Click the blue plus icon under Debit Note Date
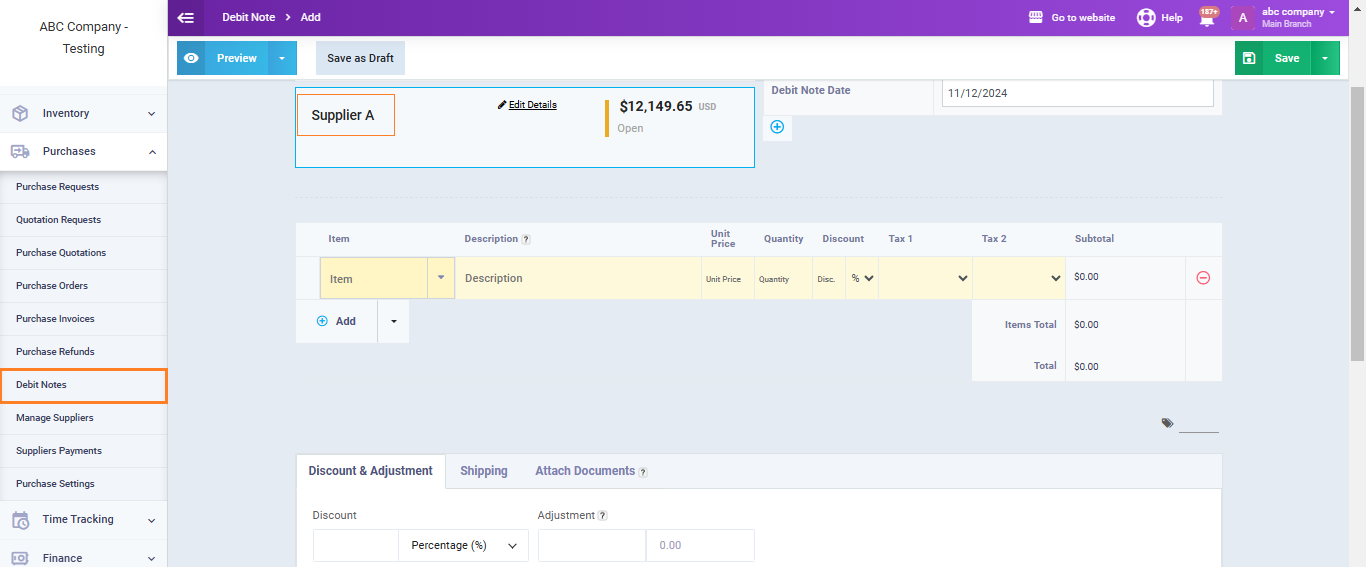 tap(777, 127)
